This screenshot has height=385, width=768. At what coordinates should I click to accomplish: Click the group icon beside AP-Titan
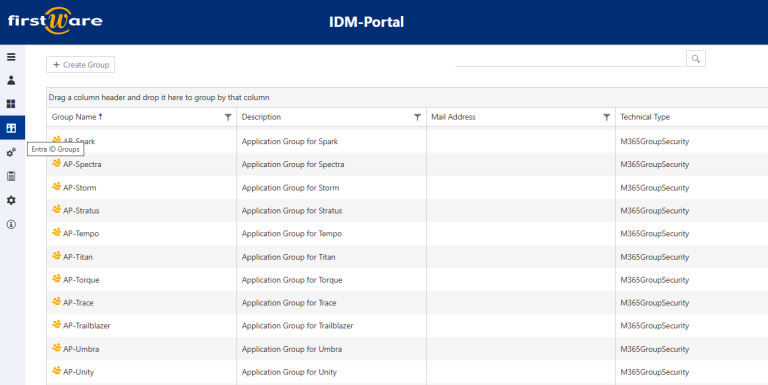[57, 256]
